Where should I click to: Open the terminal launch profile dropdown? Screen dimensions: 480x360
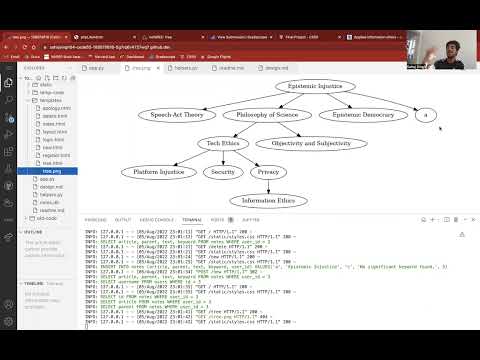click(x=438, y=220)
